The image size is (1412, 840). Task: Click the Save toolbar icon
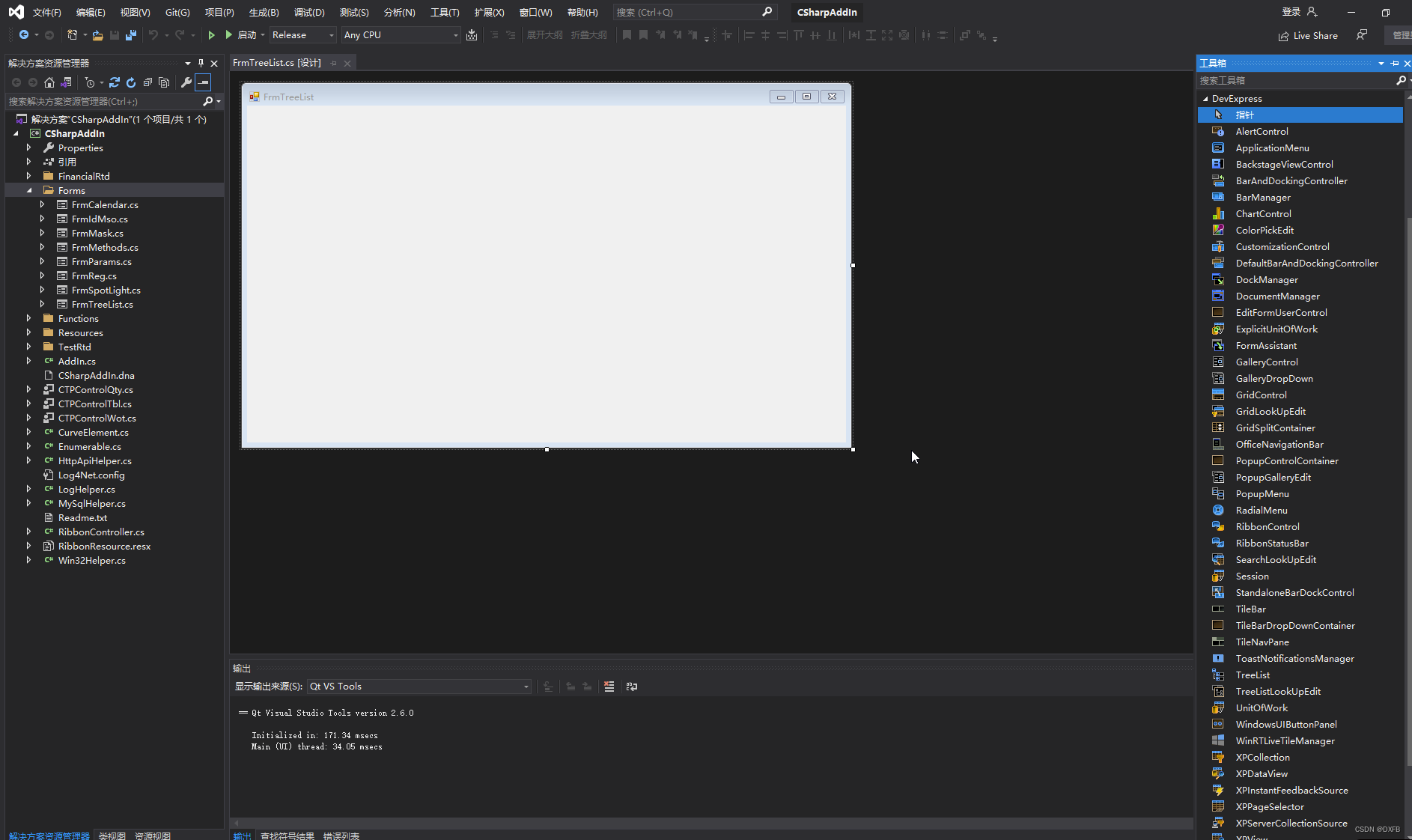(114, 34)
